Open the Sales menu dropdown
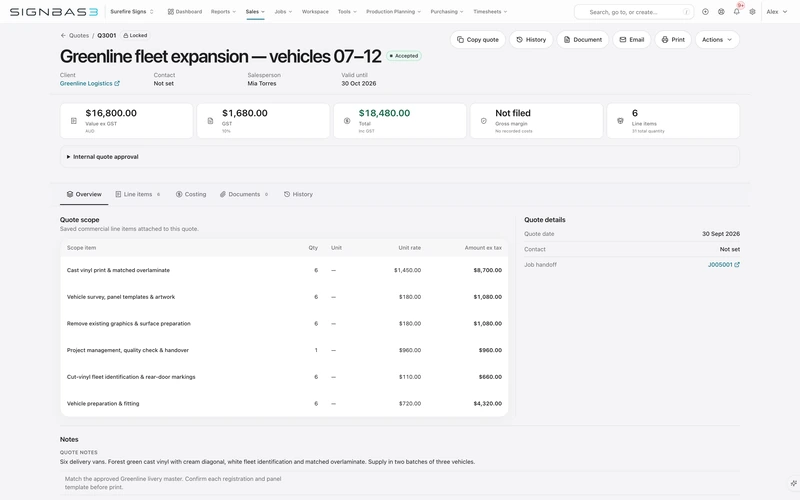 click(x=255, y=12)
